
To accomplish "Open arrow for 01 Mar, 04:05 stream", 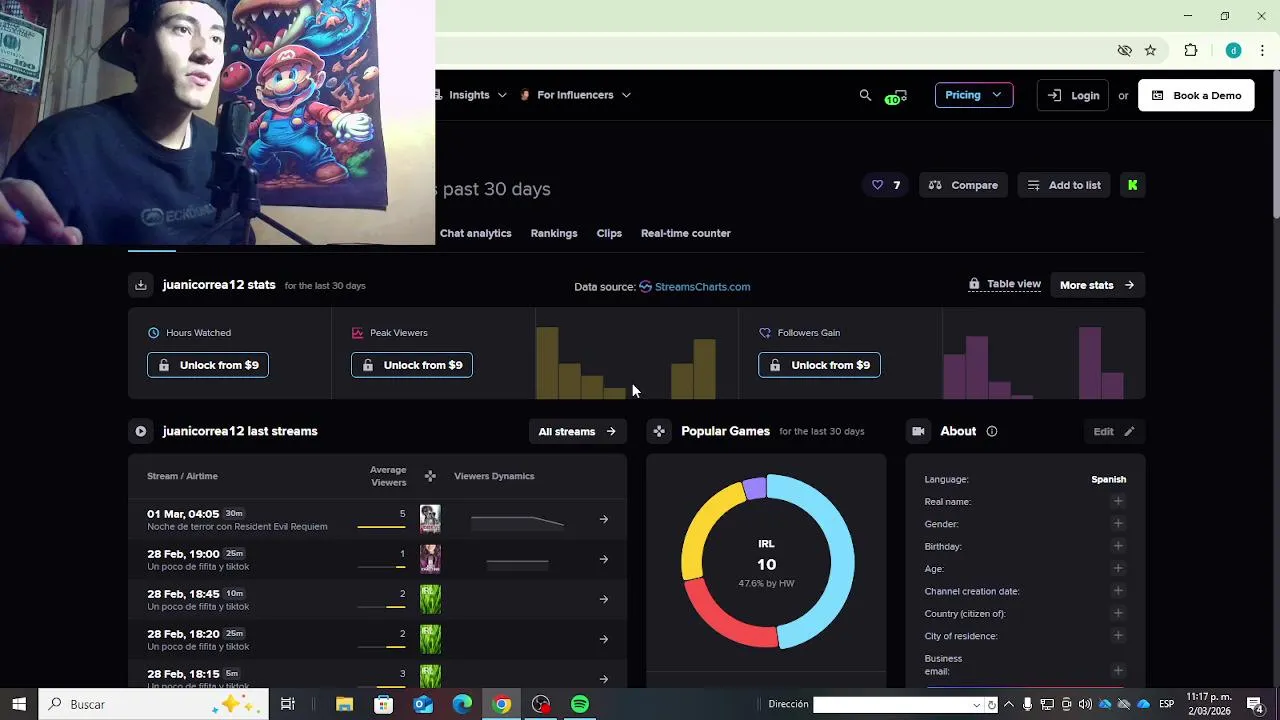I will (603, 519).
